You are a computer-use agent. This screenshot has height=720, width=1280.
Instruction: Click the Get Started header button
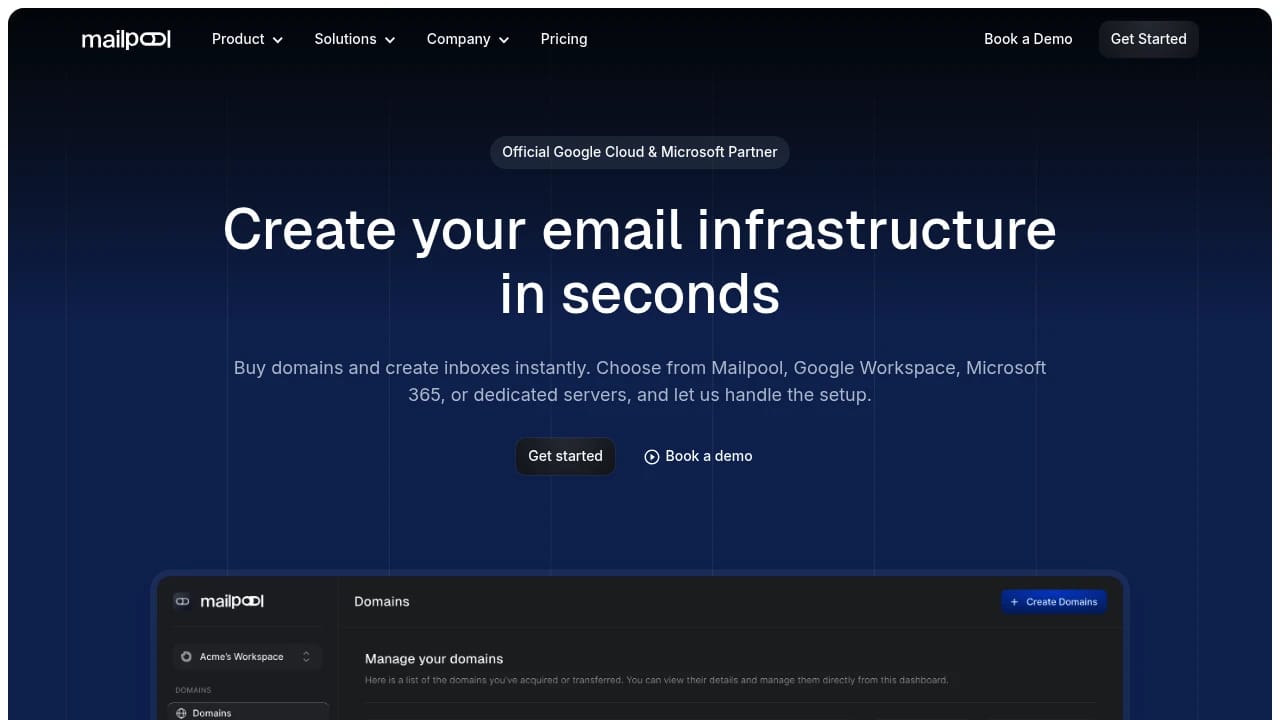coord(1148,39)
